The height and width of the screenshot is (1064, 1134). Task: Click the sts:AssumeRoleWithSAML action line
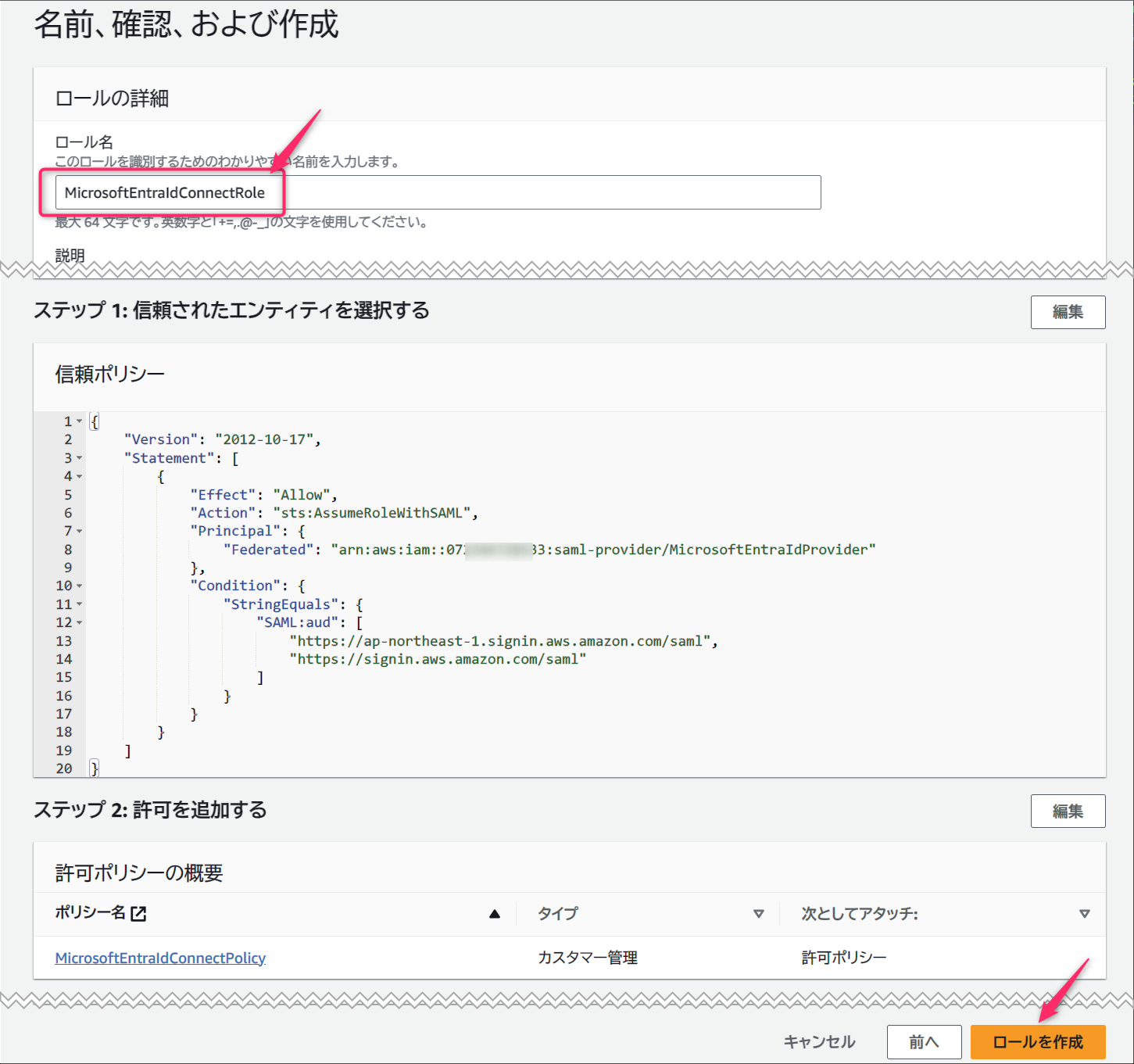[x=334, y=513]
